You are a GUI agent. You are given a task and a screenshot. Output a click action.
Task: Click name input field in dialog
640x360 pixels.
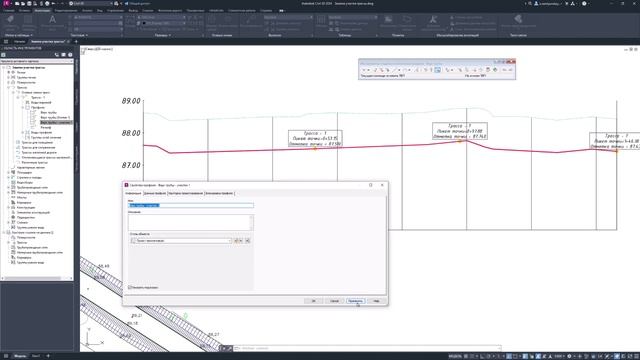[x=191, y=205]
